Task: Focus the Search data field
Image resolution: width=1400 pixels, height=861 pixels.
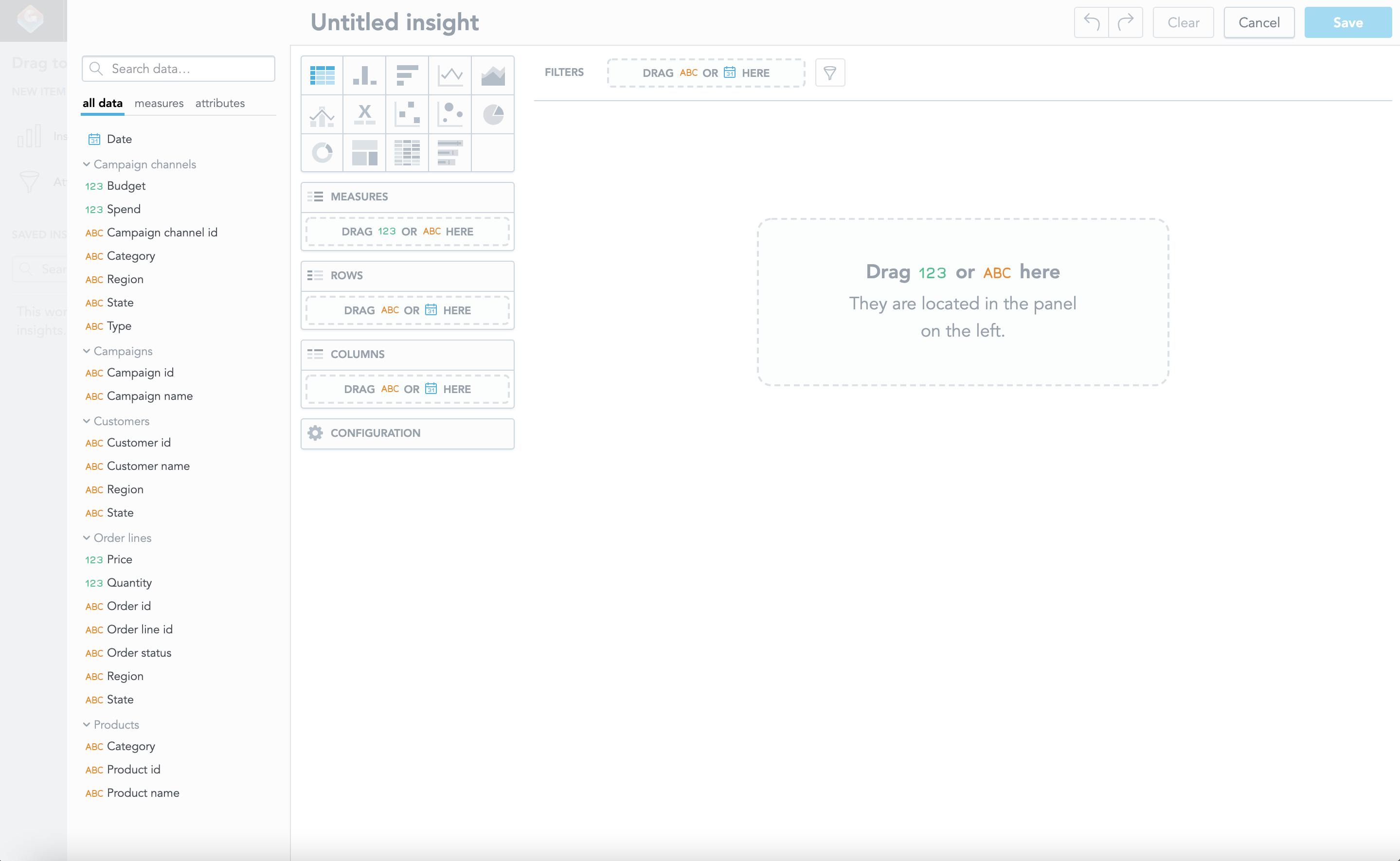Action: pos(178,69)
